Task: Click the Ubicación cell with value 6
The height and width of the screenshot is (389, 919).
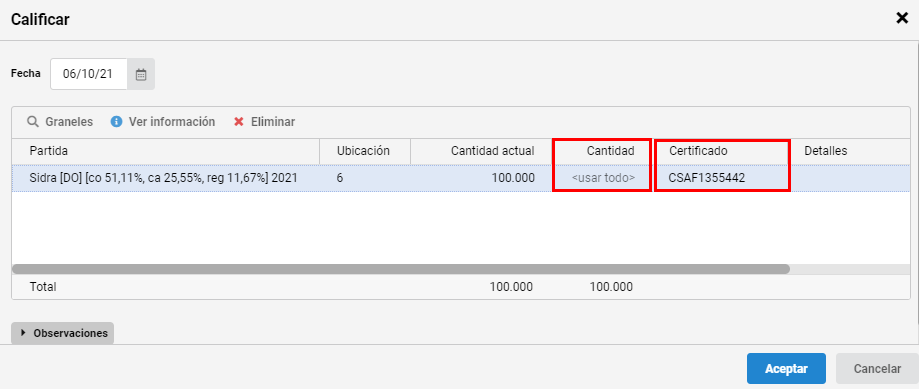Action: 365,178
